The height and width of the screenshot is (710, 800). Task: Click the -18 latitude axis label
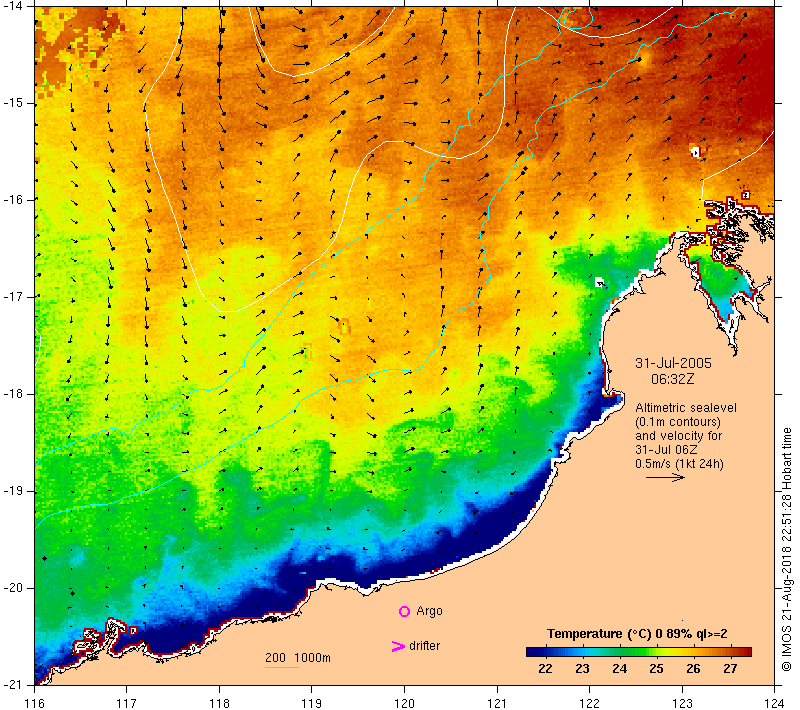[12, 394]
